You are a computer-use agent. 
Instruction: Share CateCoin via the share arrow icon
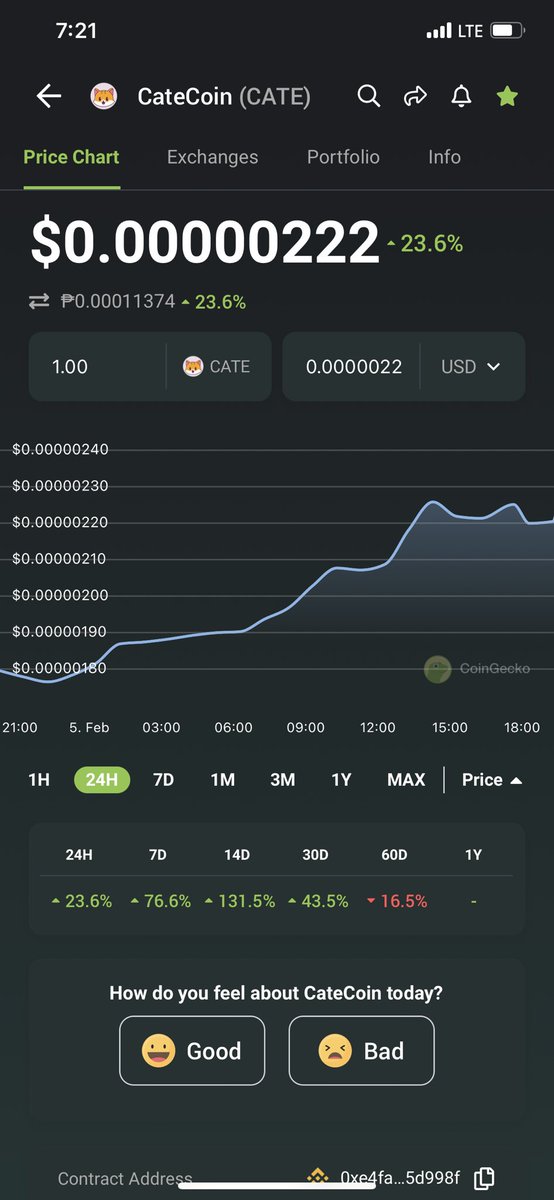point(415,96)
